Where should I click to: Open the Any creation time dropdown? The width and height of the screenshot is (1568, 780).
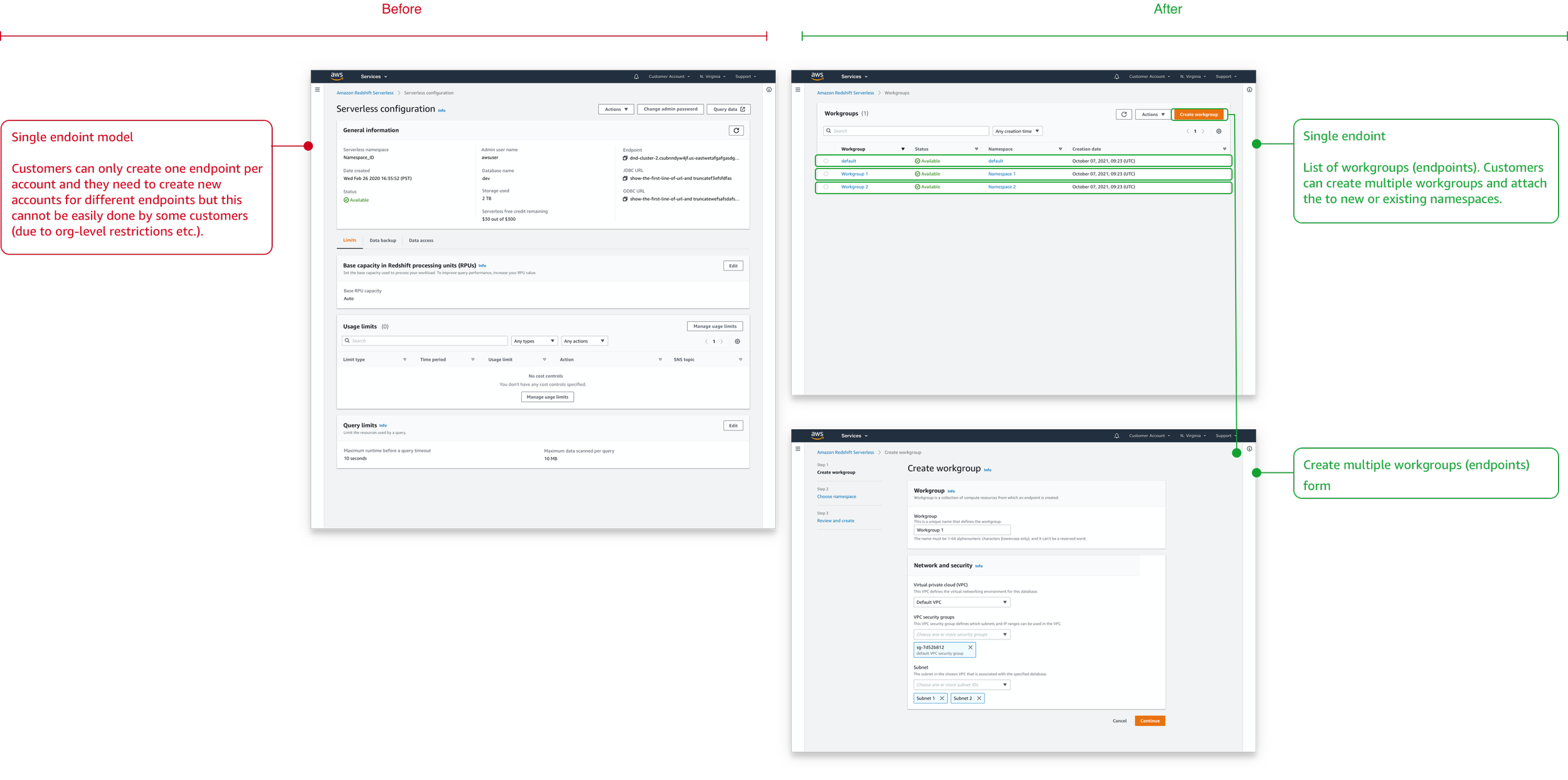coord(1017,131)
